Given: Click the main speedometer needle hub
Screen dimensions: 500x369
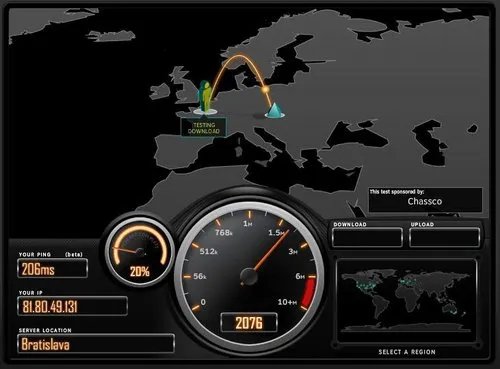Looking at the screenshot, I should click(249, 276).
